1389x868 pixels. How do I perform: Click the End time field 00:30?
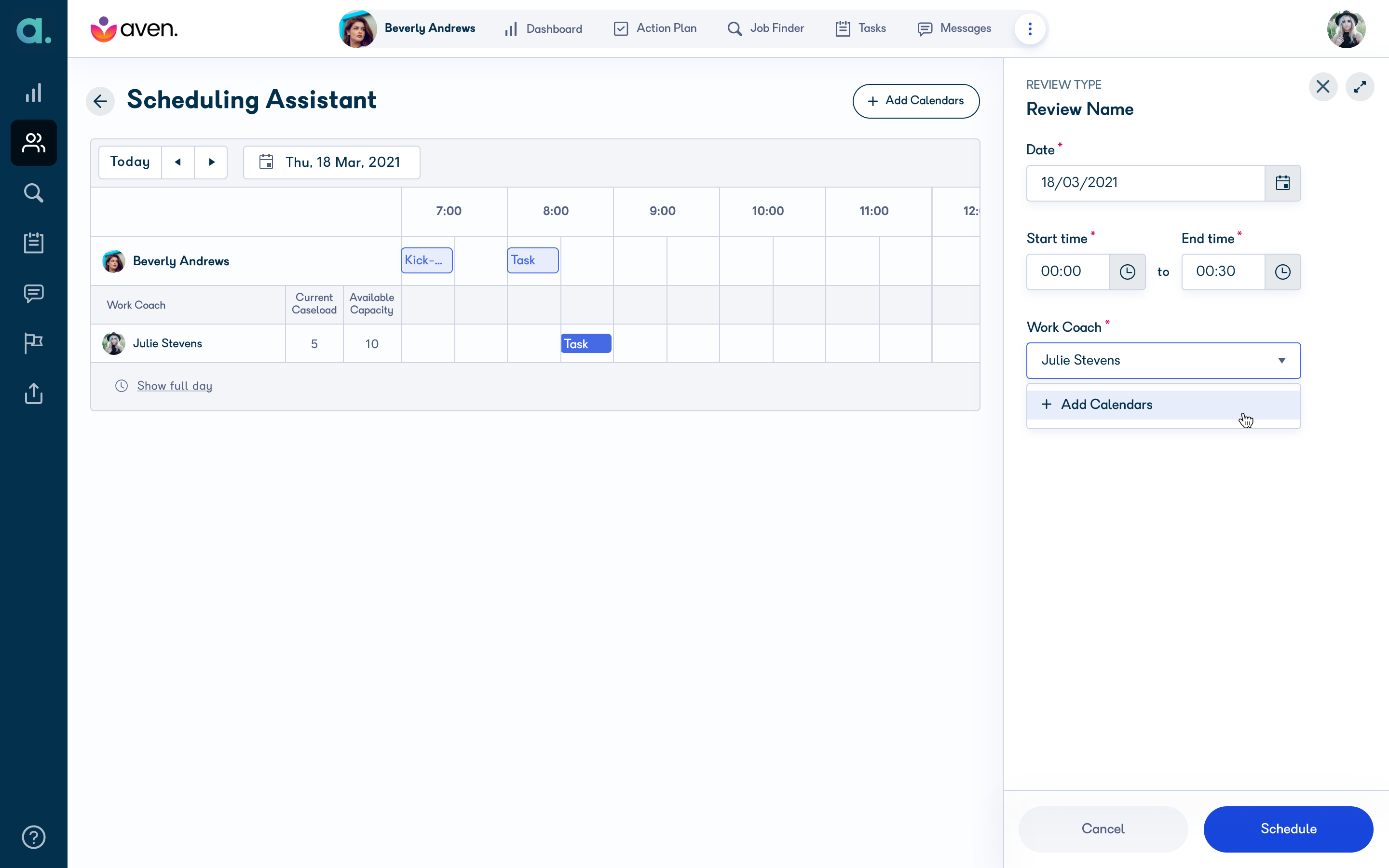[1223, 272]
